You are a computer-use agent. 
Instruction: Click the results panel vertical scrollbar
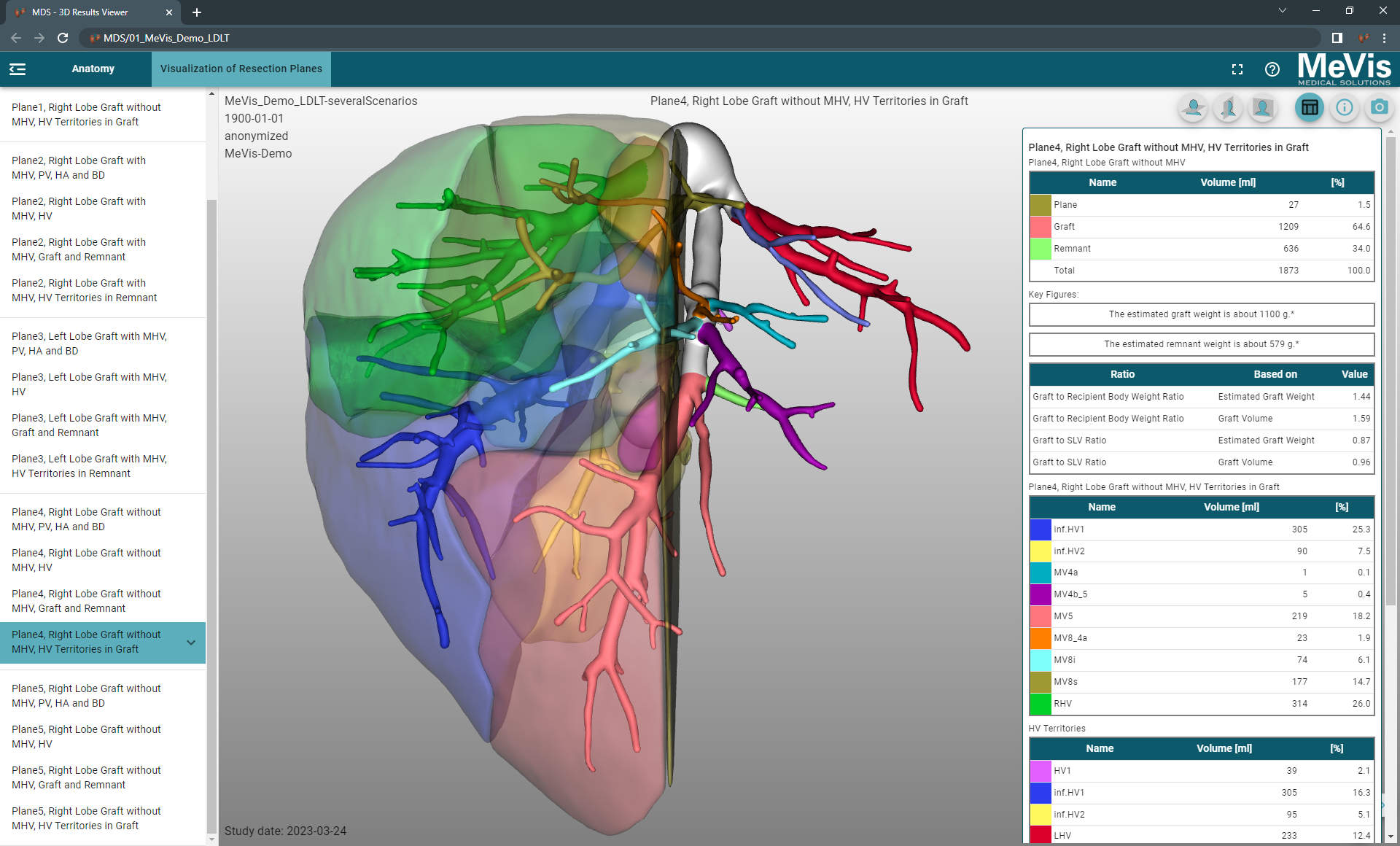(1391, 372)
